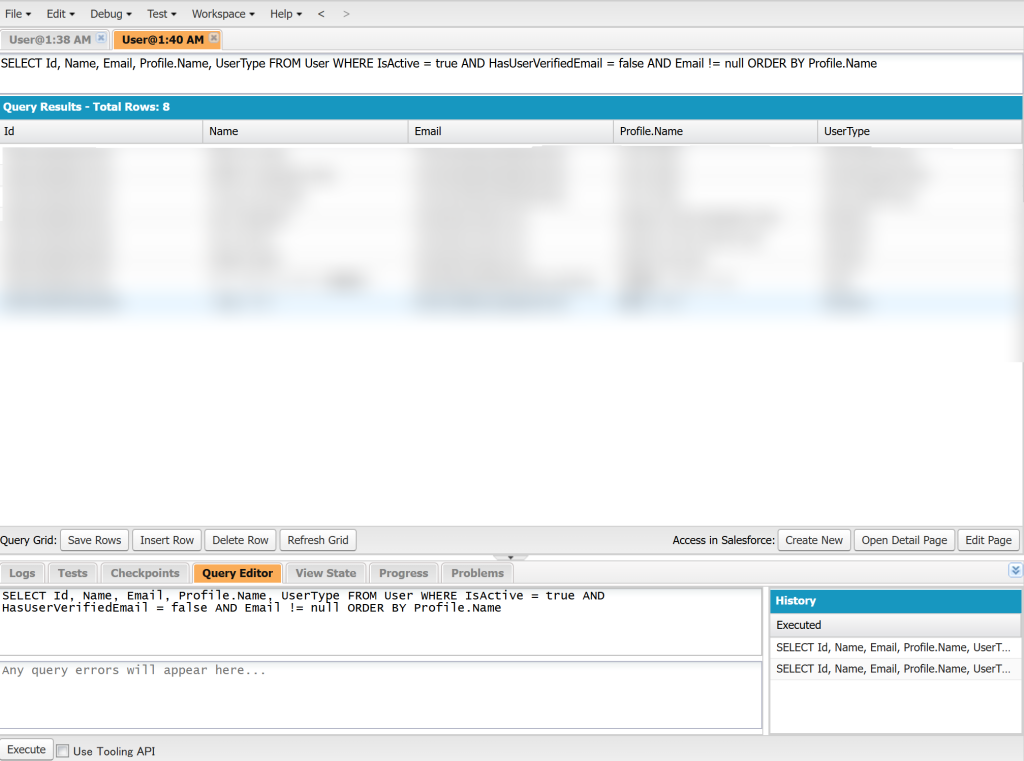The width and height of the screenshot is (1024, 761).
Task: Click the back navigation arrow in menu bar
Action: (x=321, y=14)
